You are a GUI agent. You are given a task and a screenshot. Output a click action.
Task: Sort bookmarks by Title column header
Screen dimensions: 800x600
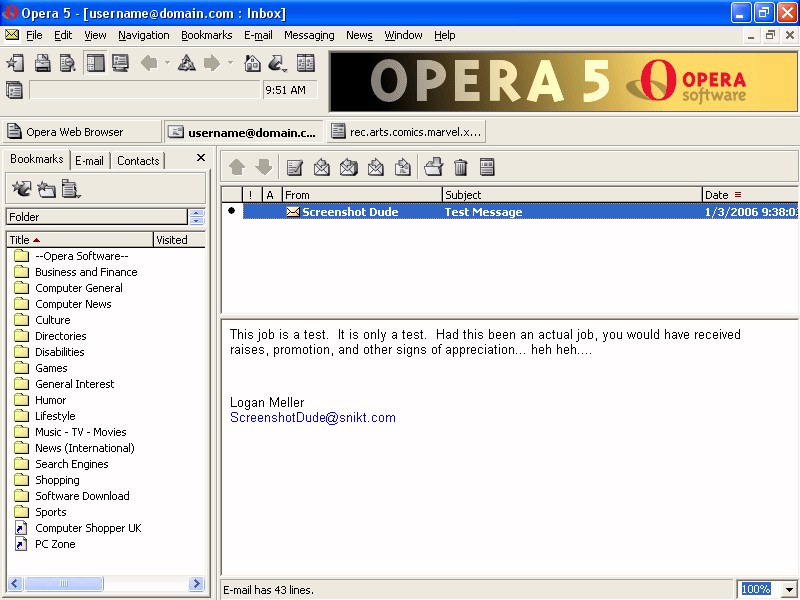pyautogui.click(x=80, y=240)
